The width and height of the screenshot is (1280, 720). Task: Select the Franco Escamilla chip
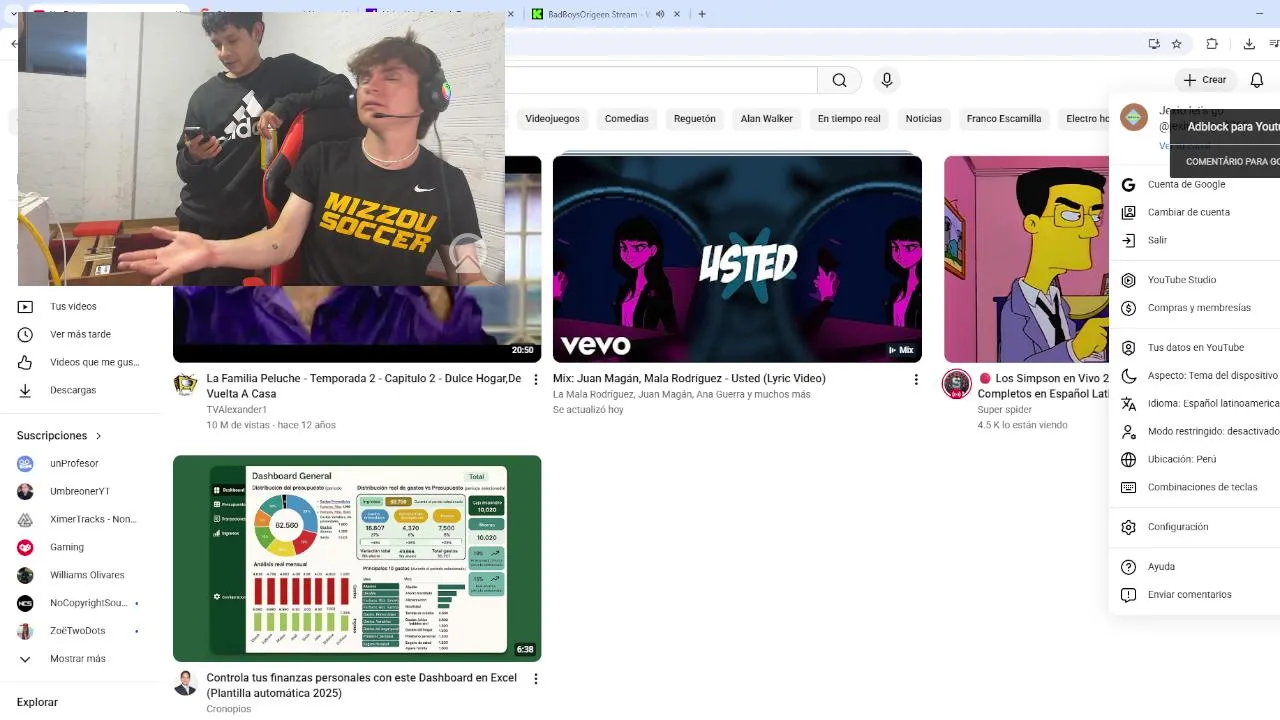(1004, 118)
